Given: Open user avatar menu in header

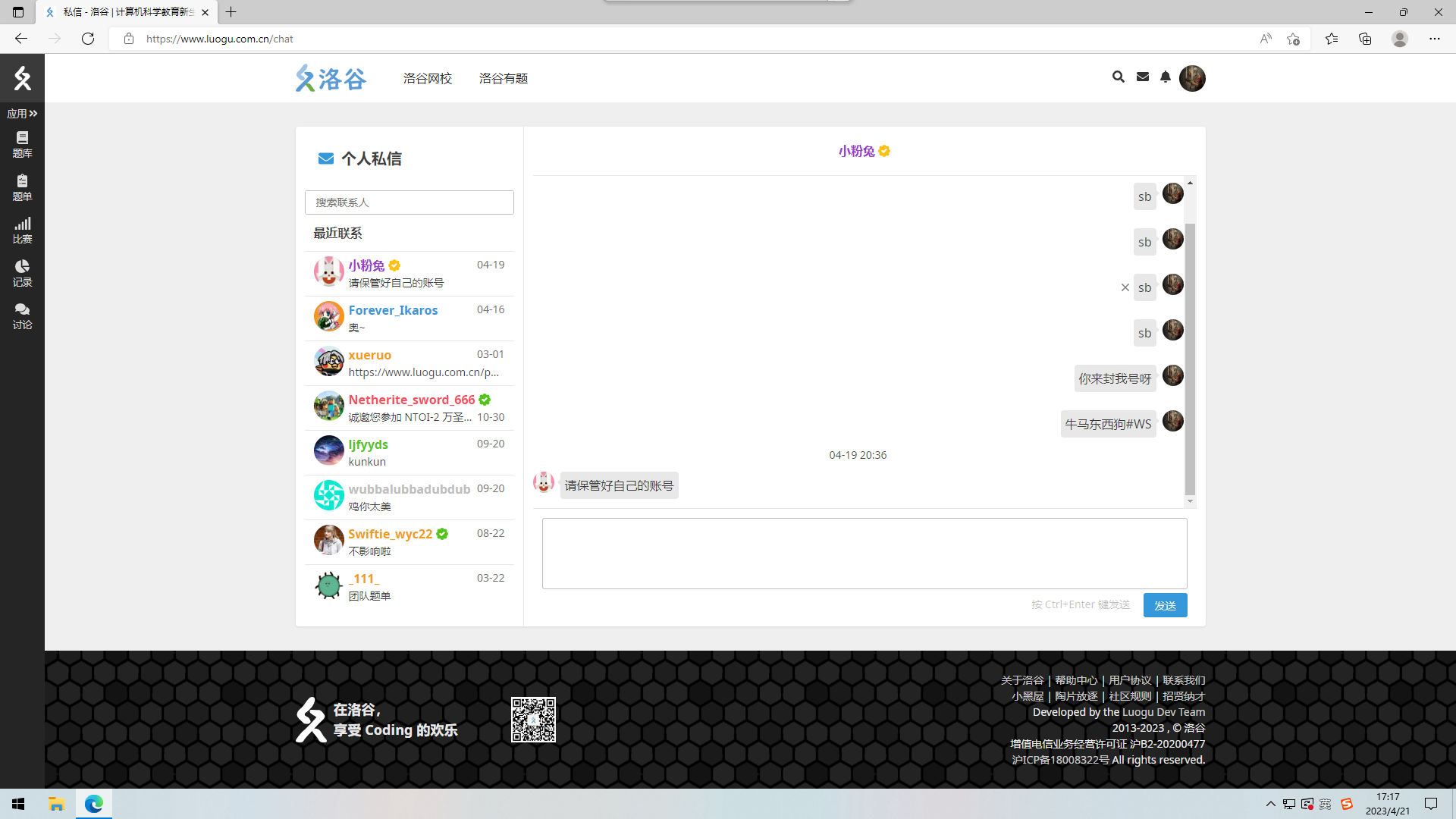Looking at the screenshot, I should [x=1191, y=78].
